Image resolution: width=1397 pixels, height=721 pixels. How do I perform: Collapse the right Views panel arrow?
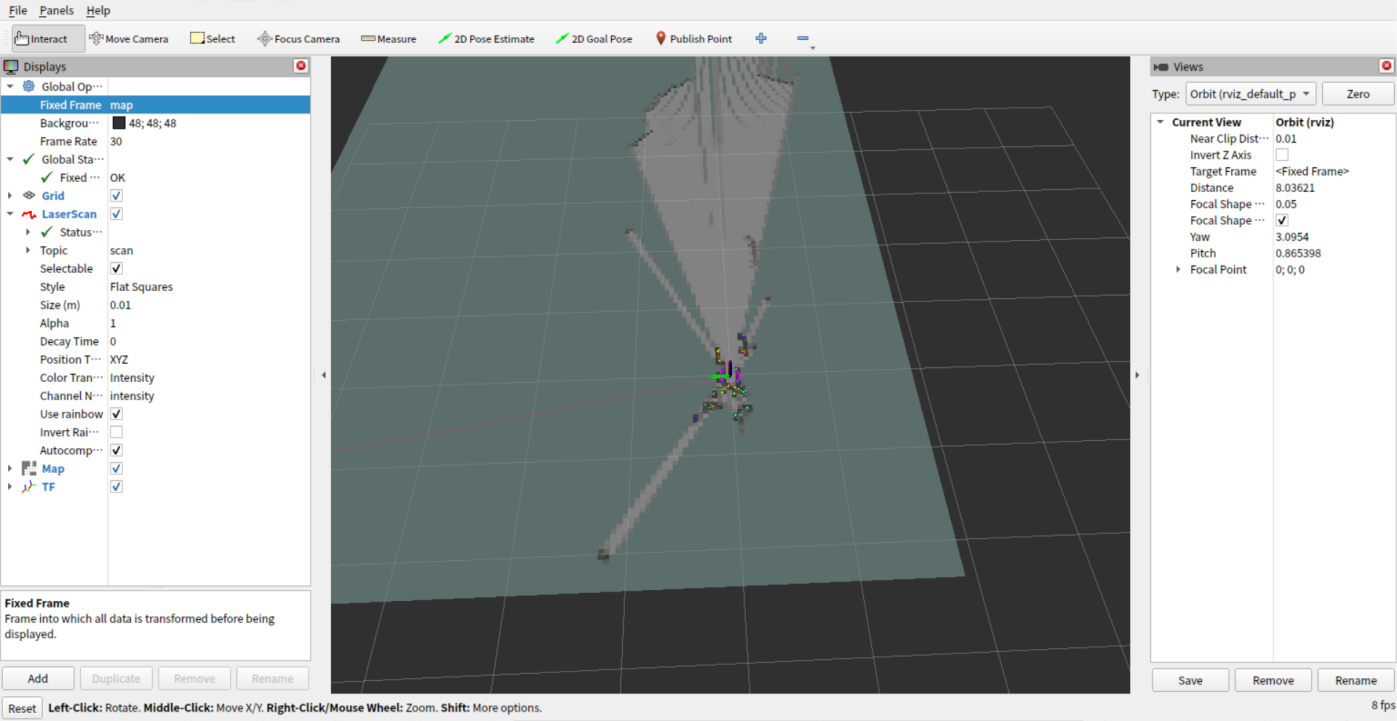tap(1138, 375)
